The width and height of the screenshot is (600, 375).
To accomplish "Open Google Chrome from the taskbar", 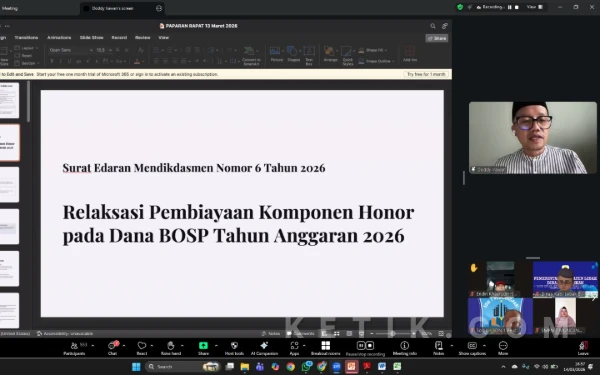I will tap(290, 367).
